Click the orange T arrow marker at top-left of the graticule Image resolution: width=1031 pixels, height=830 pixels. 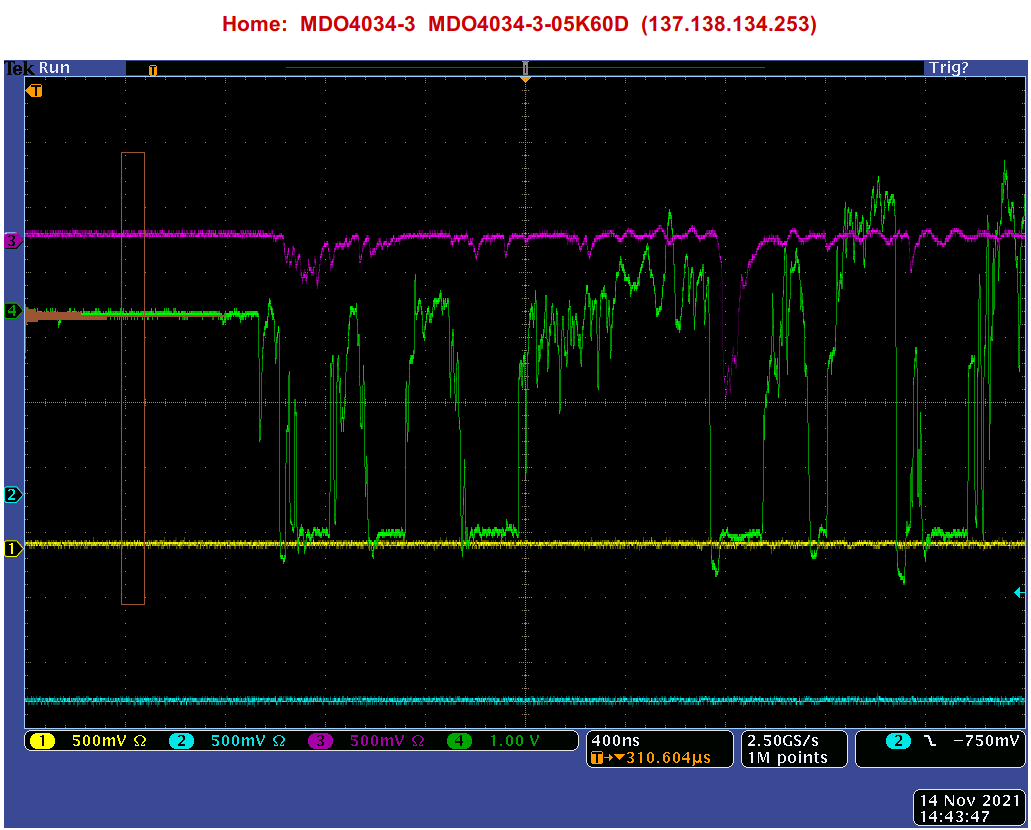coord(35,91)
